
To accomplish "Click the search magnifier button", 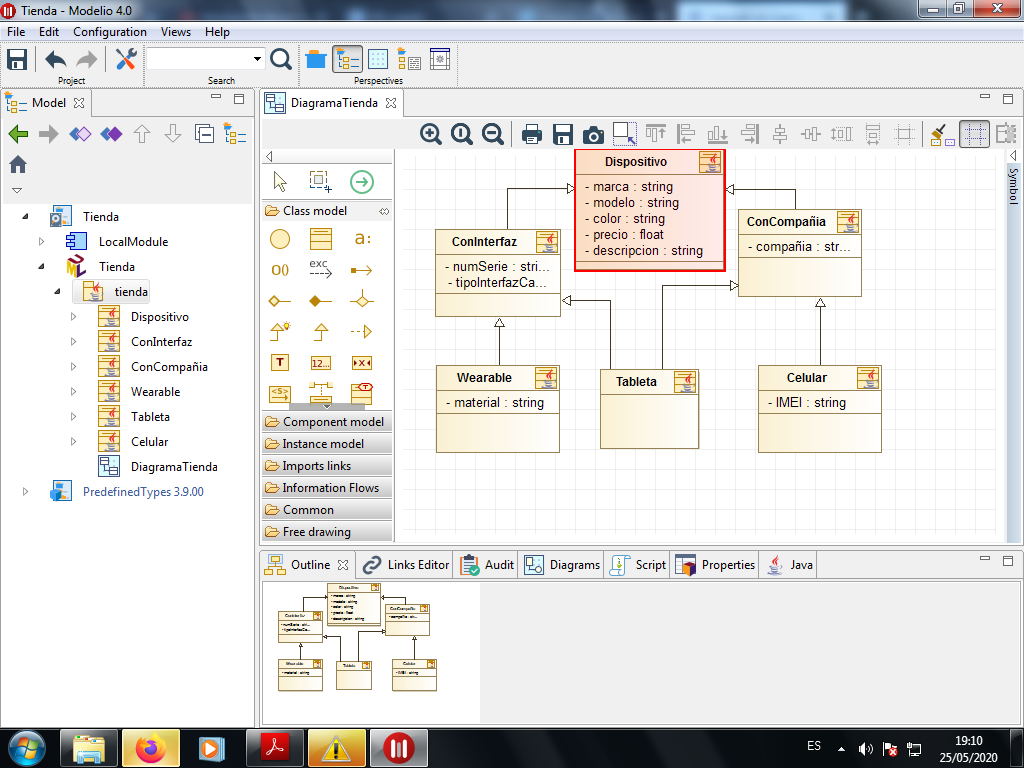I will coord(281,59).
